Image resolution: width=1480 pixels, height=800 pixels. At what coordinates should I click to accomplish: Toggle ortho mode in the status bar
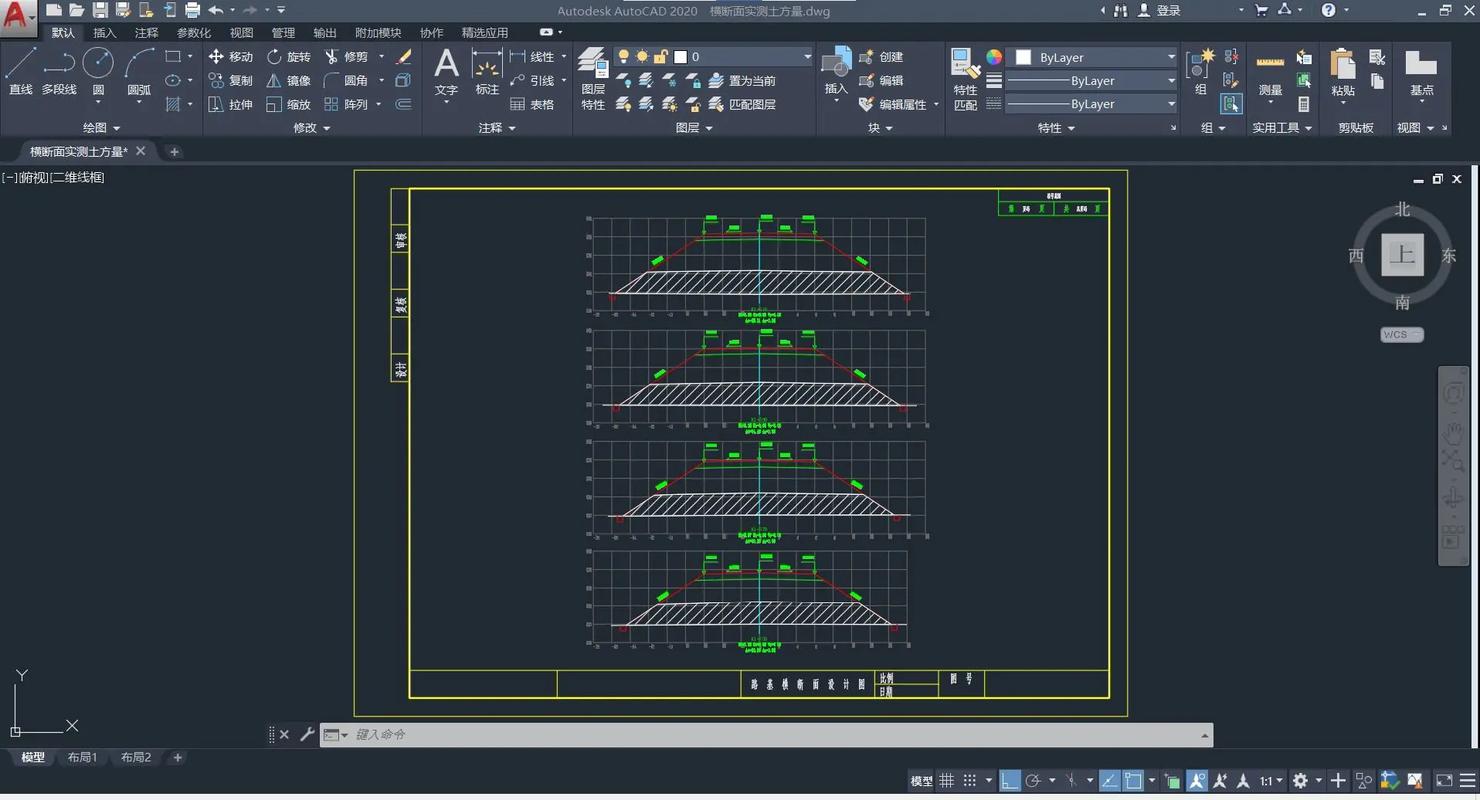pyautogui.click(x=1010, y=781)
